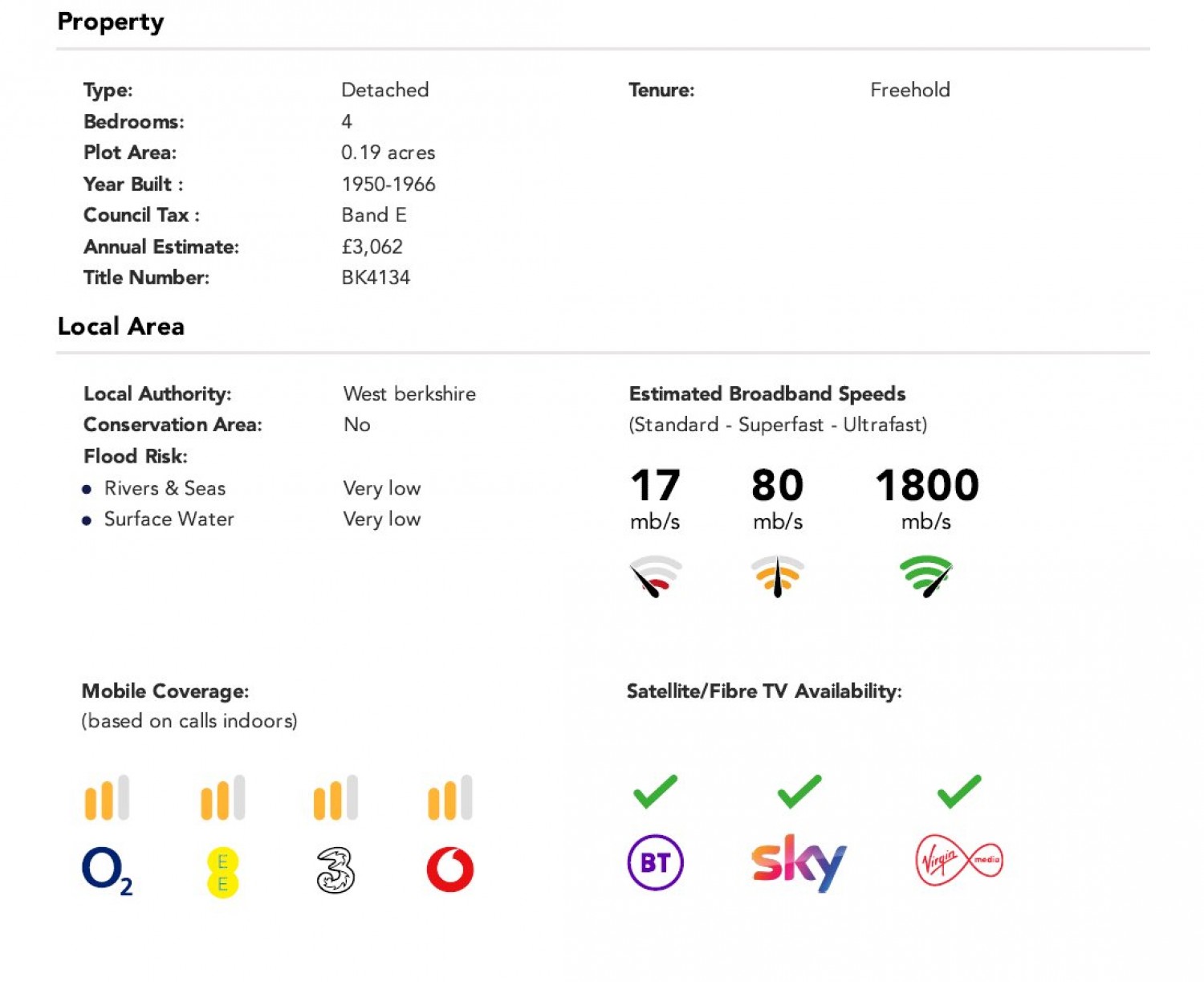The height and width of the screenshot is (982, 1204).
Task: Click the Sky logo
Action: click(x=799, y=863)
